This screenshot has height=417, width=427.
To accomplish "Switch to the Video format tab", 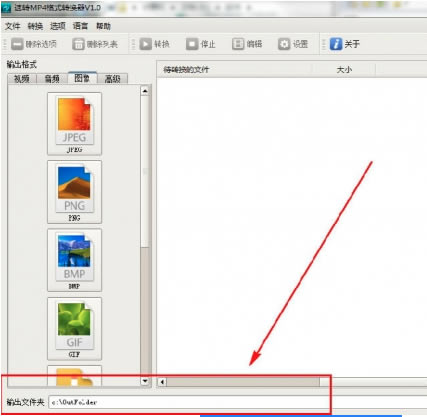I will click(x=22, y=79).
